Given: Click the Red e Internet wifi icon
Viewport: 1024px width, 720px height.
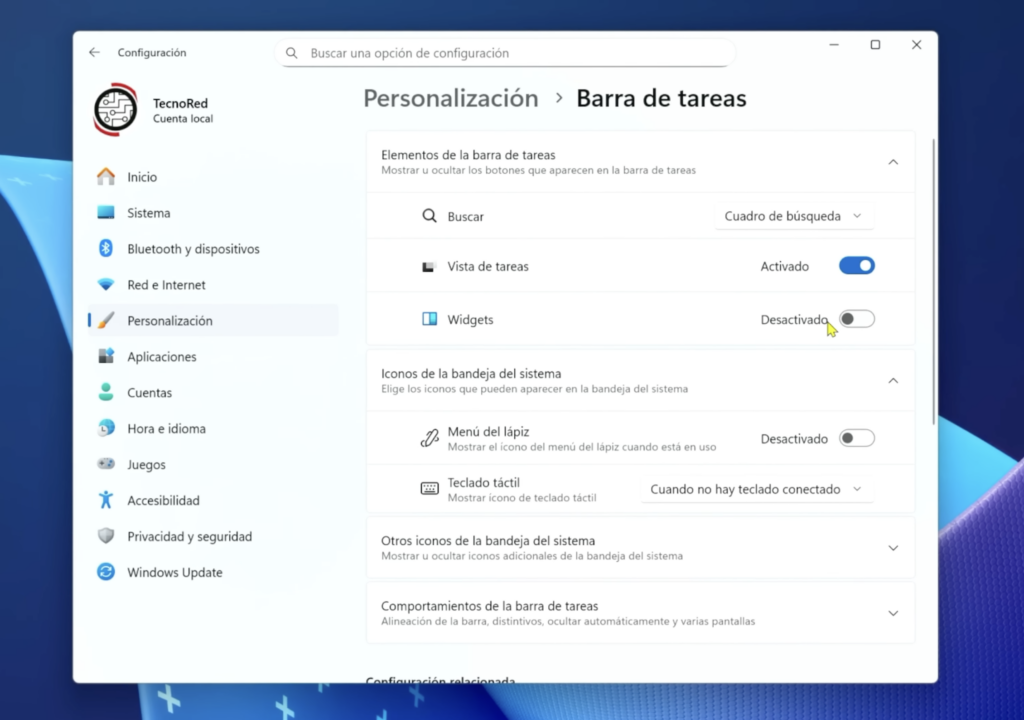Looking at the screenshot, I should coord(106,284).
